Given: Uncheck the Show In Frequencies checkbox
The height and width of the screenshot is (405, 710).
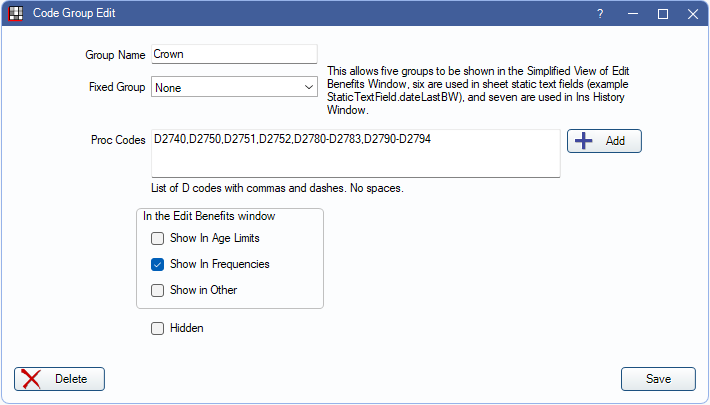Looking at the screenshot, I should point(157,265).
